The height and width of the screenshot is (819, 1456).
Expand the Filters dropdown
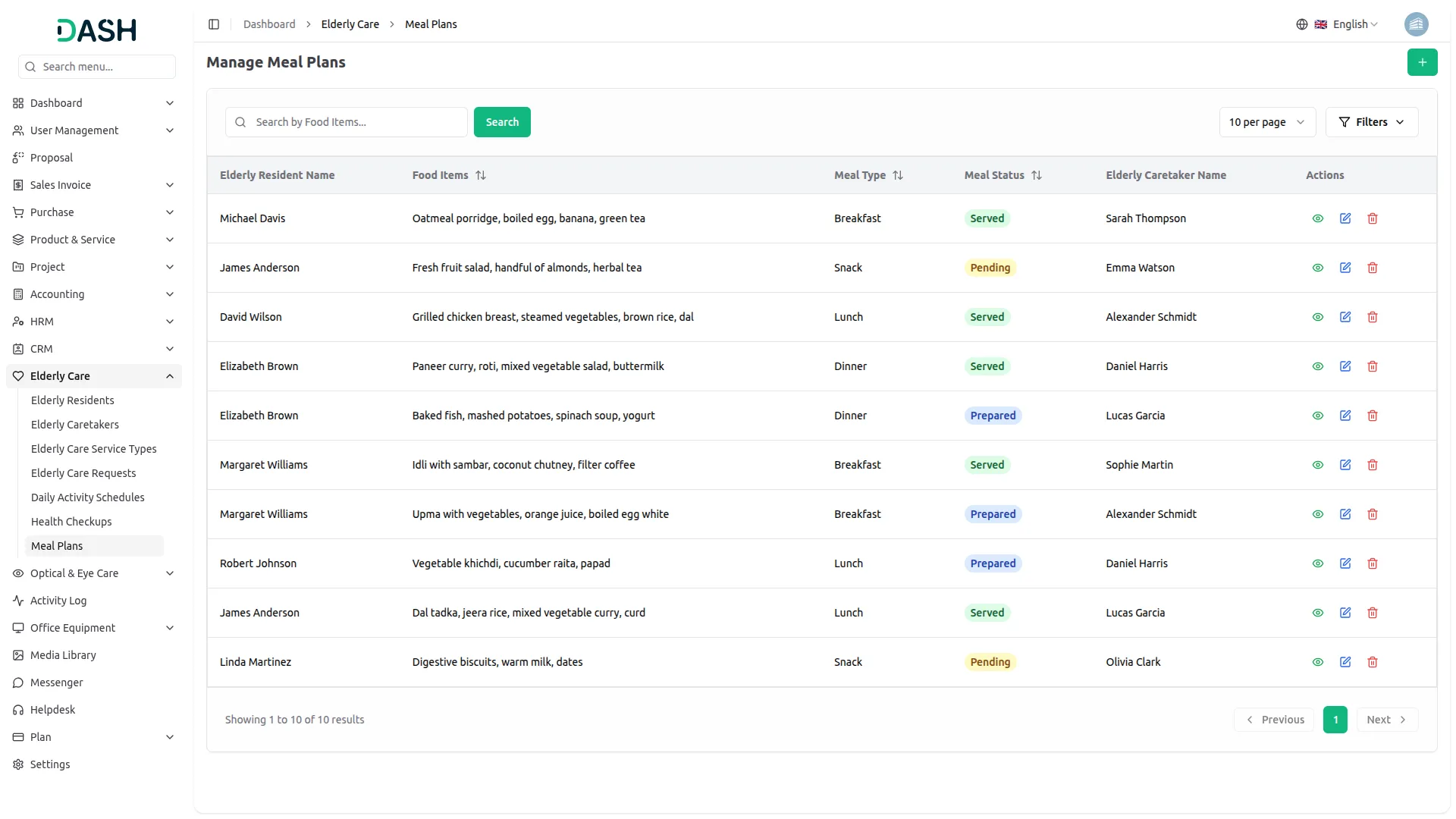pyautogui.click(x=1371, y=122)
